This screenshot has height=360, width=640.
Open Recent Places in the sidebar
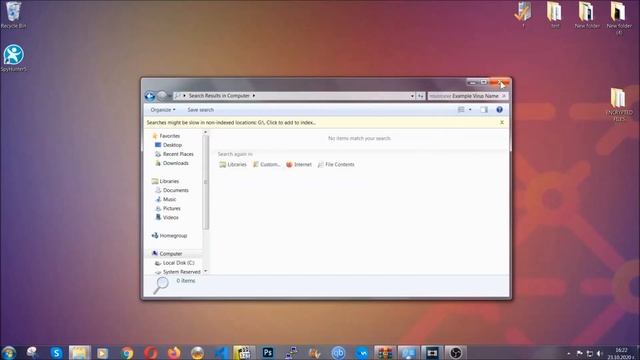(174, 154)
